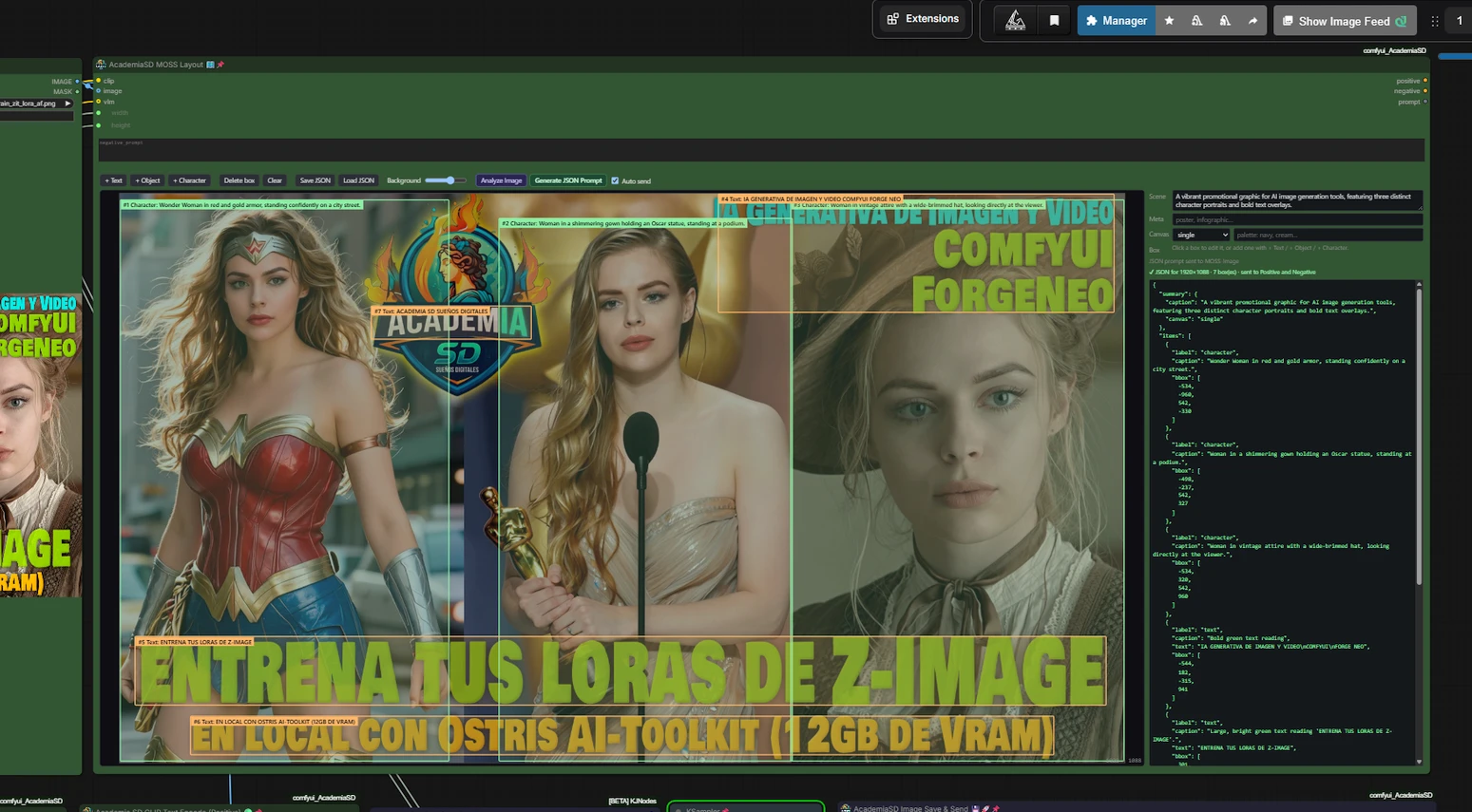The width and height of the screenshot is (1472, 812).
Task: Click the star icon beside Manager
Action: [1169, 20]
